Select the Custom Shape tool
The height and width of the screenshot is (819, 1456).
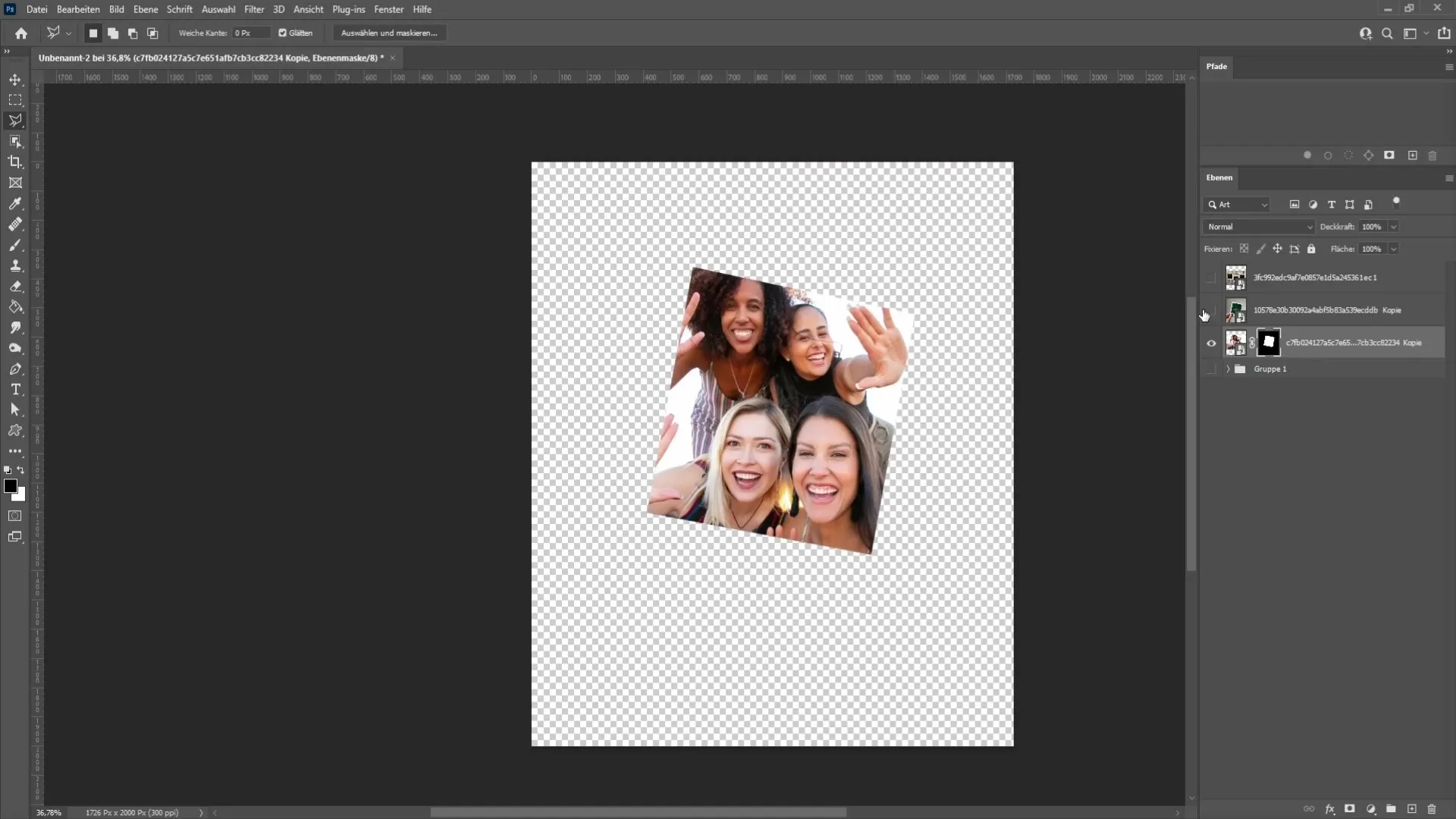coord(15,430)
